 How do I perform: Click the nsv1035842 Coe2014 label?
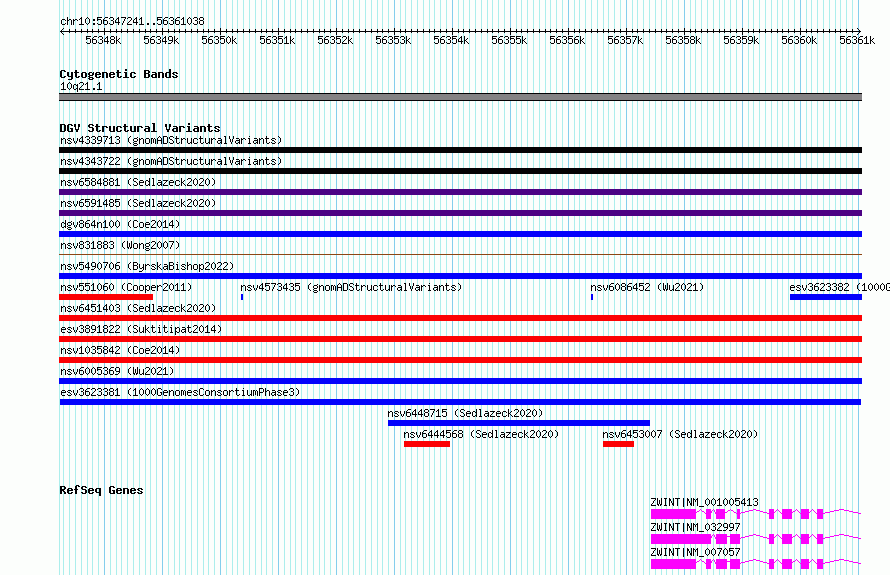120,350
